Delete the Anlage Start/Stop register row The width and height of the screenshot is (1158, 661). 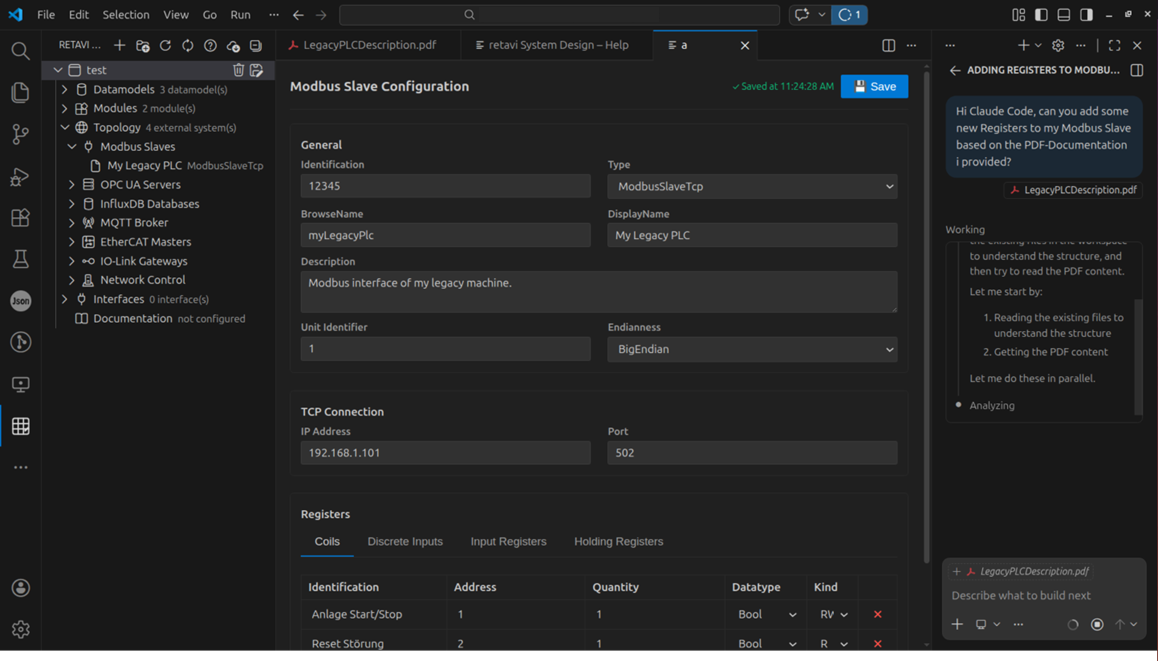(877, 614)
